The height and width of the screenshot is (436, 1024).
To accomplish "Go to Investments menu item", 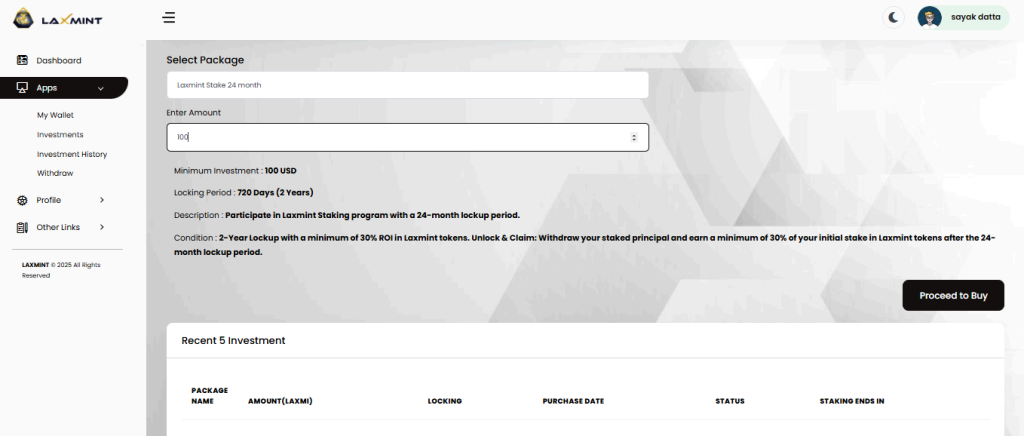I will pyautogui.click(x=60, y=134).
